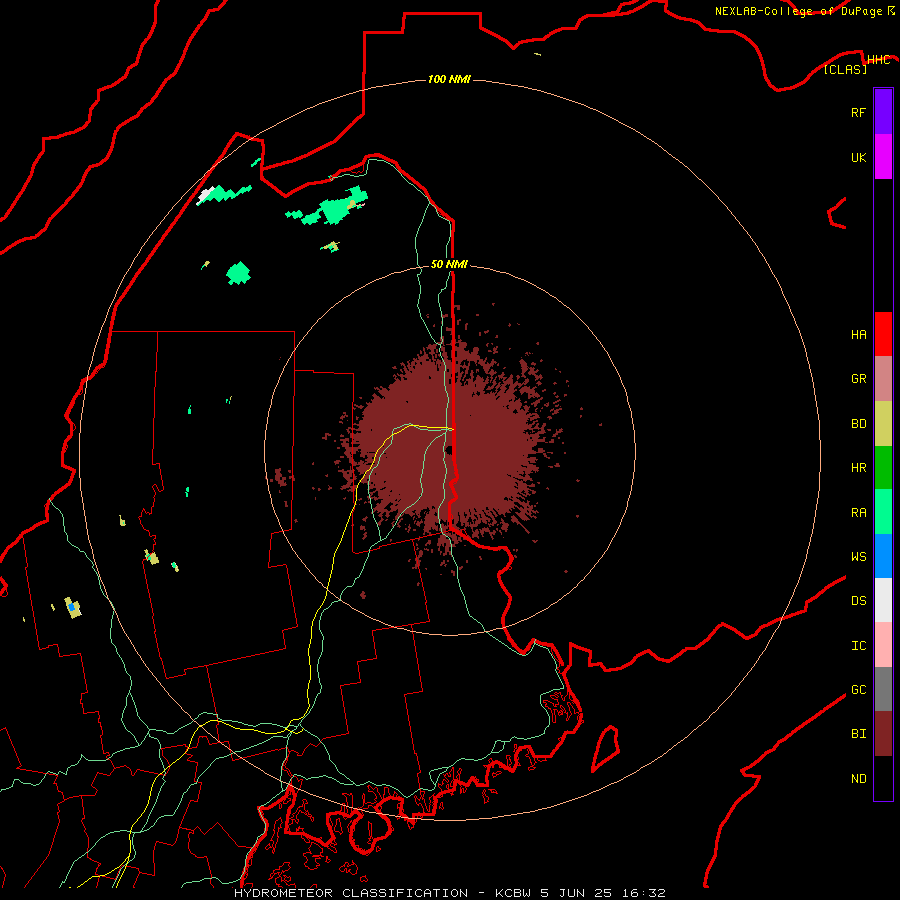Image resolution: width=900 pixels, height=900 pixels.
Task: Select the gray GC legend swatch
Action: pyautogui.click(x=883, y=689)
